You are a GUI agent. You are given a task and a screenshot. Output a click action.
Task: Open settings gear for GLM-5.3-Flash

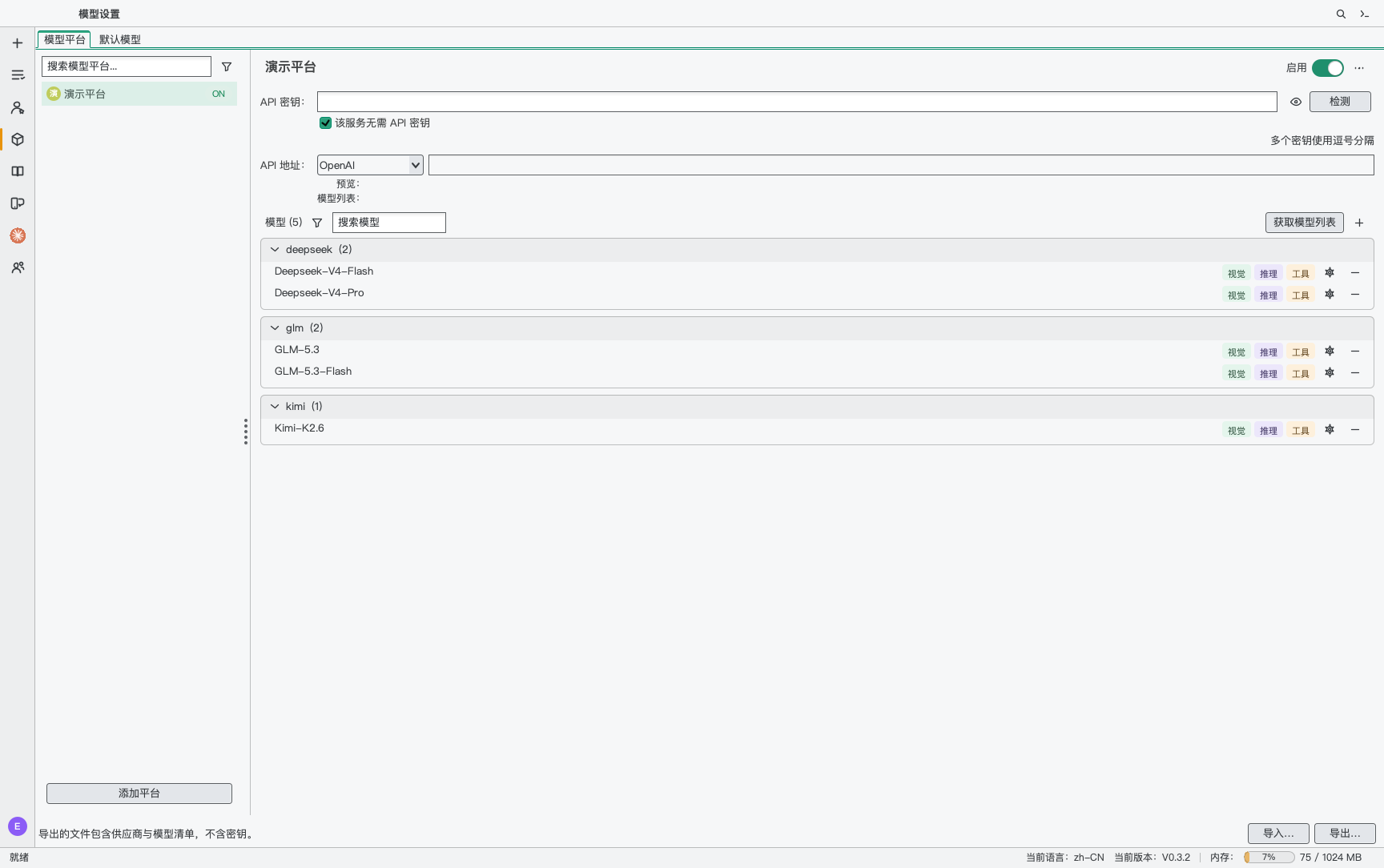(1330, 373)
